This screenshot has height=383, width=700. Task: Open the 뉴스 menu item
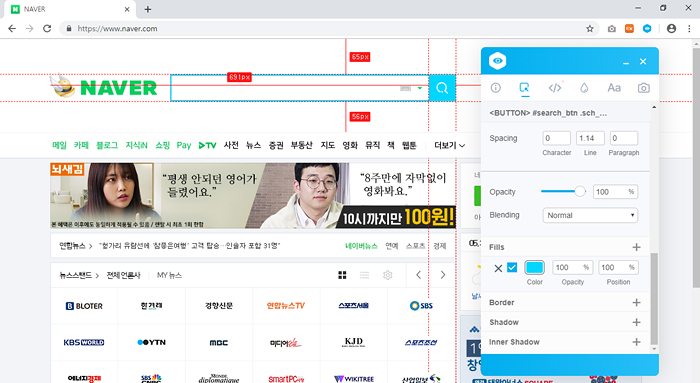[x=253, y=145]
